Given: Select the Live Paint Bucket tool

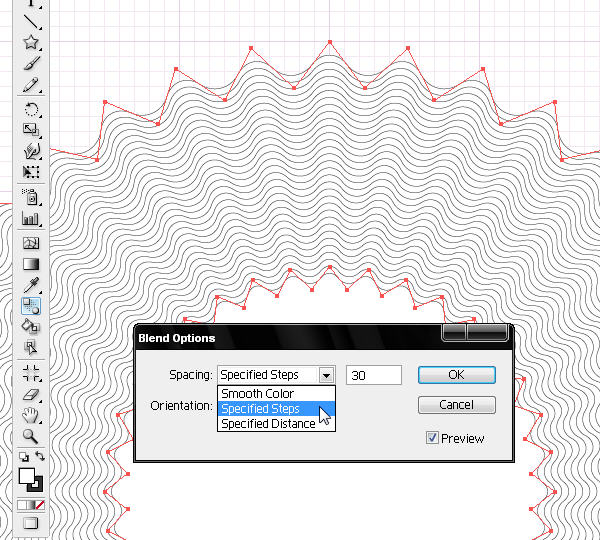Looking at the screenshot, I should [x=31, y=326].
